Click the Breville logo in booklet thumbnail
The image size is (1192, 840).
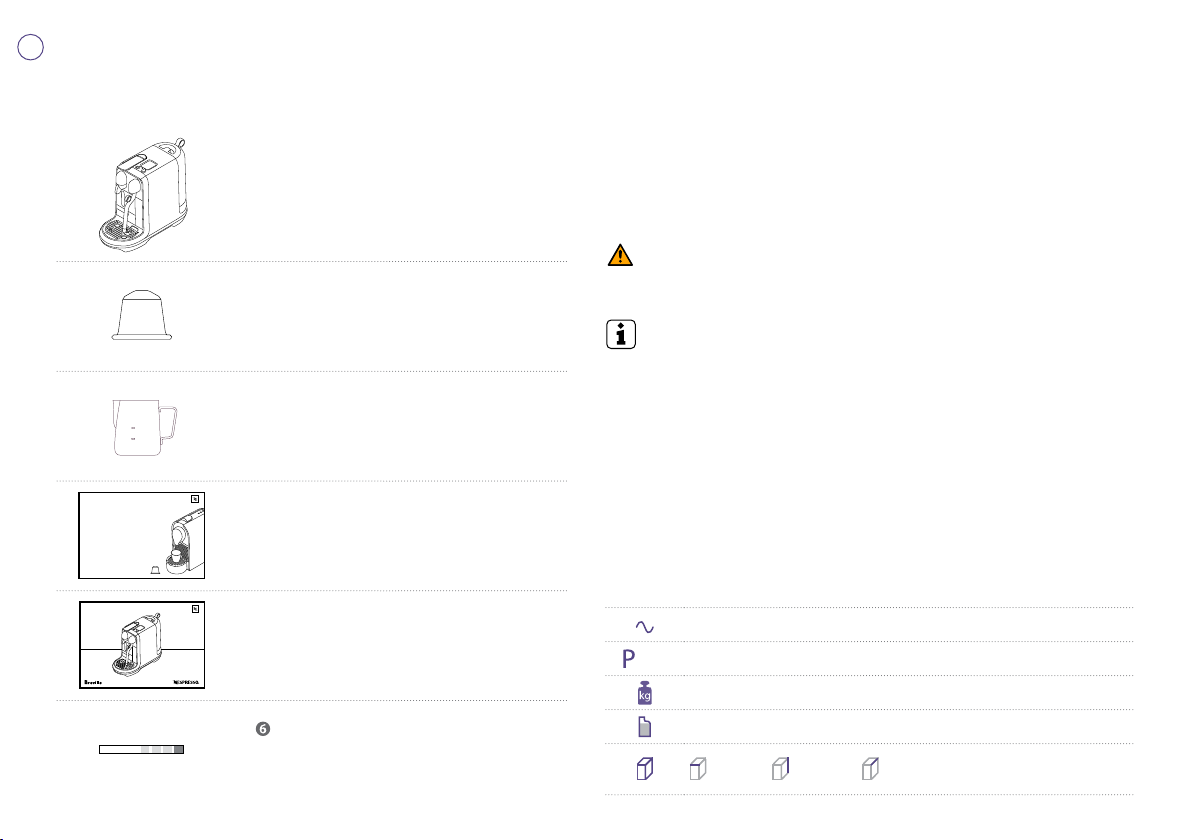click(93, 682)
